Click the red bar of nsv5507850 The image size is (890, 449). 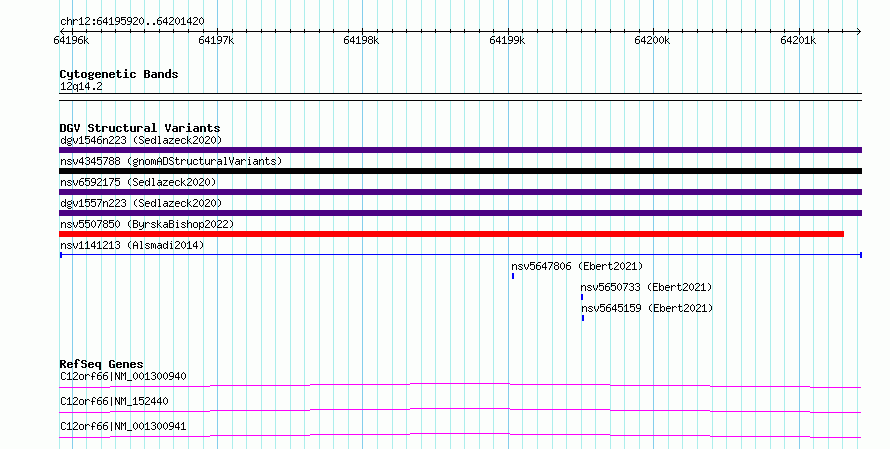pos(451,234)
